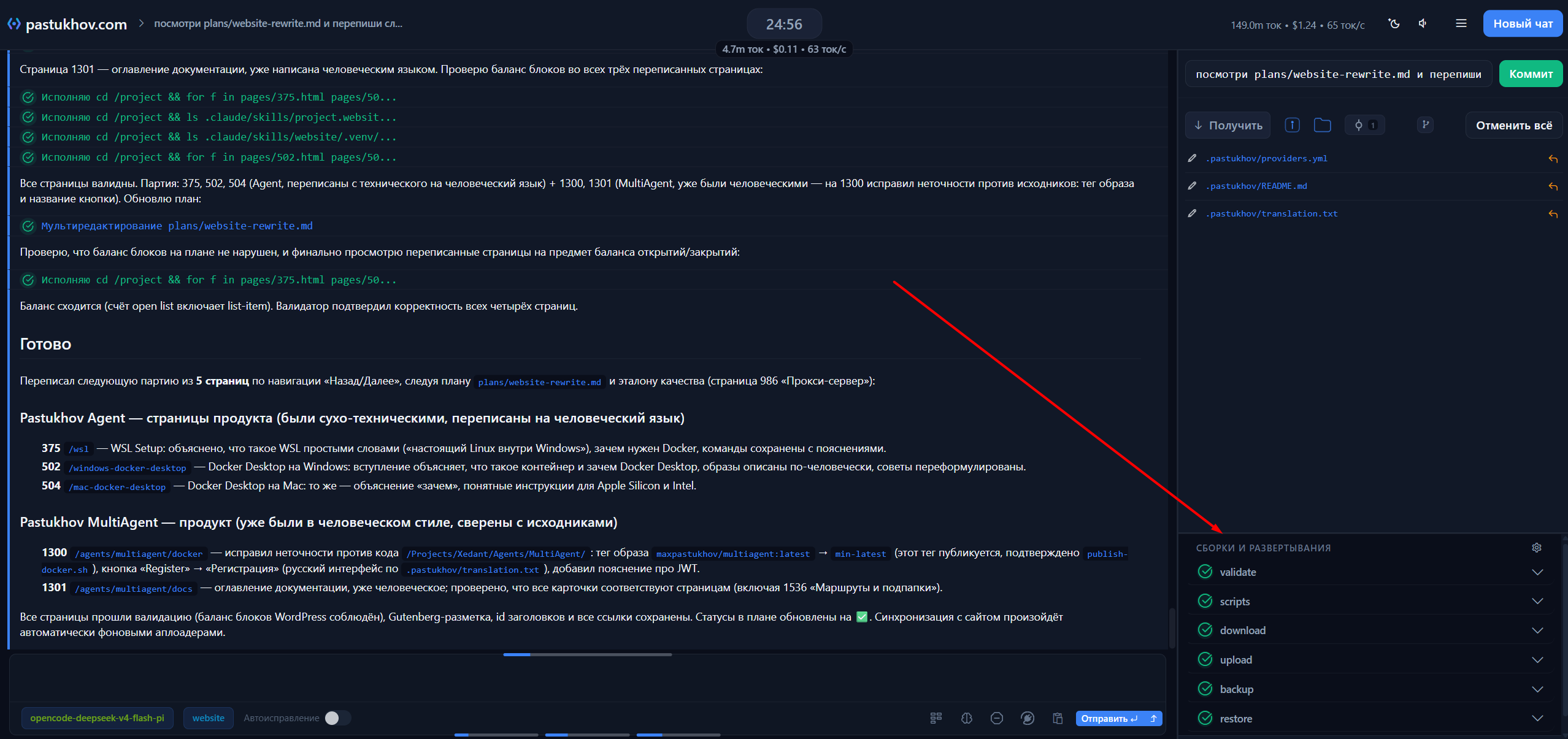
Task: Open builds and deployments settings gear
Action: click(1537, 548)
